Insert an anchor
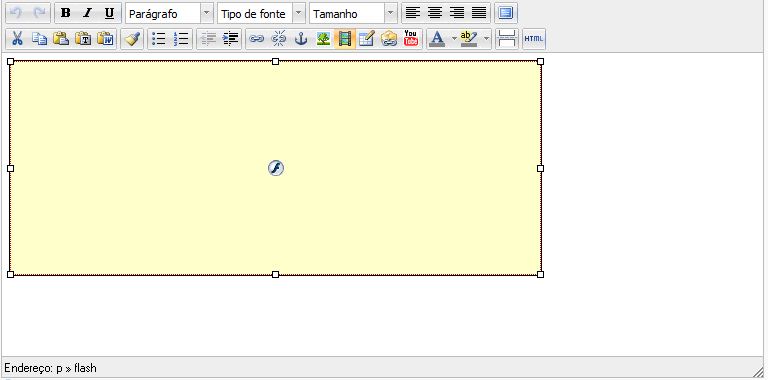 (x=301, y=39)
